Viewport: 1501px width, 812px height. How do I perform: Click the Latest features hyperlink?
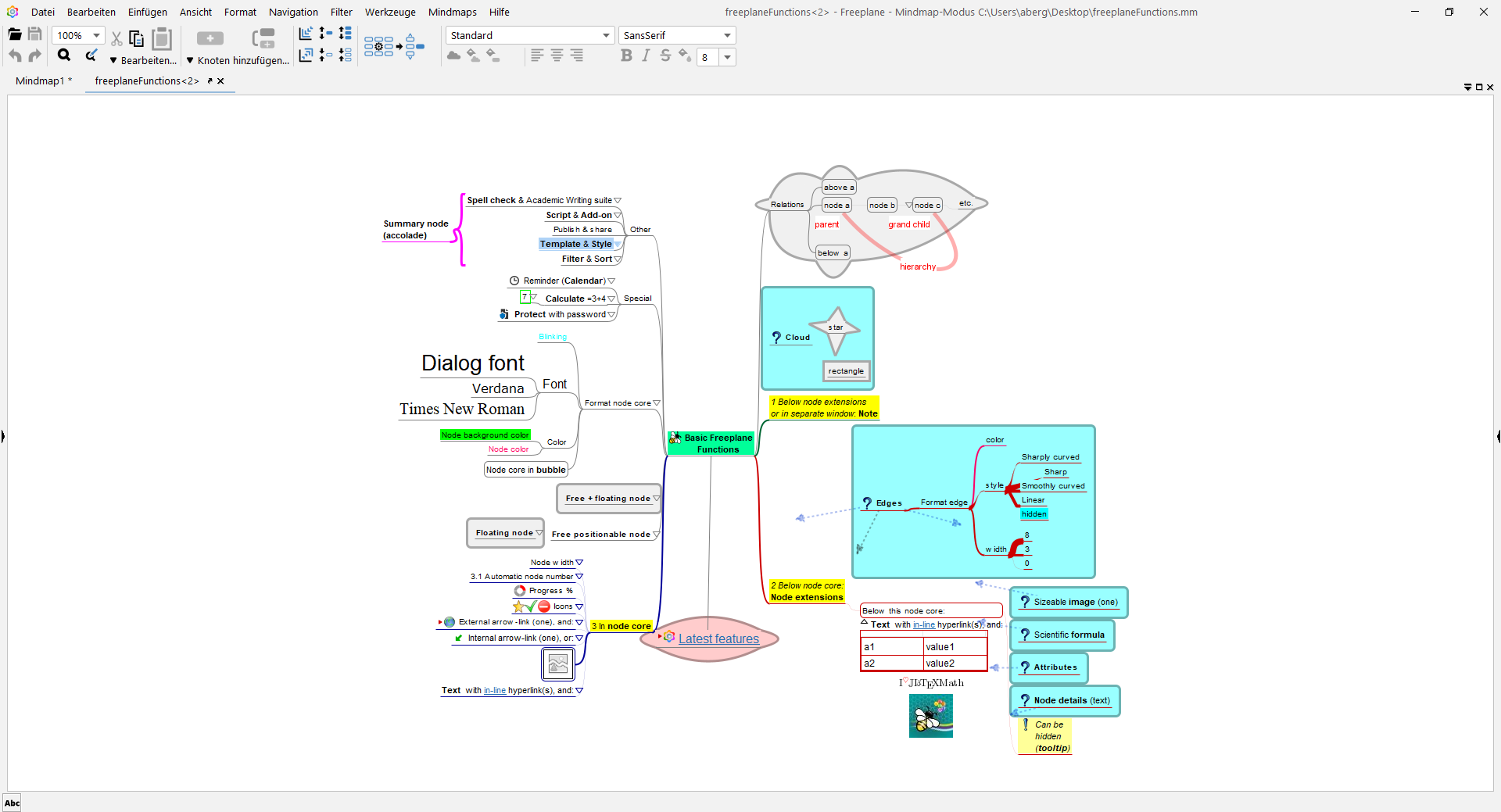[718, 639]
